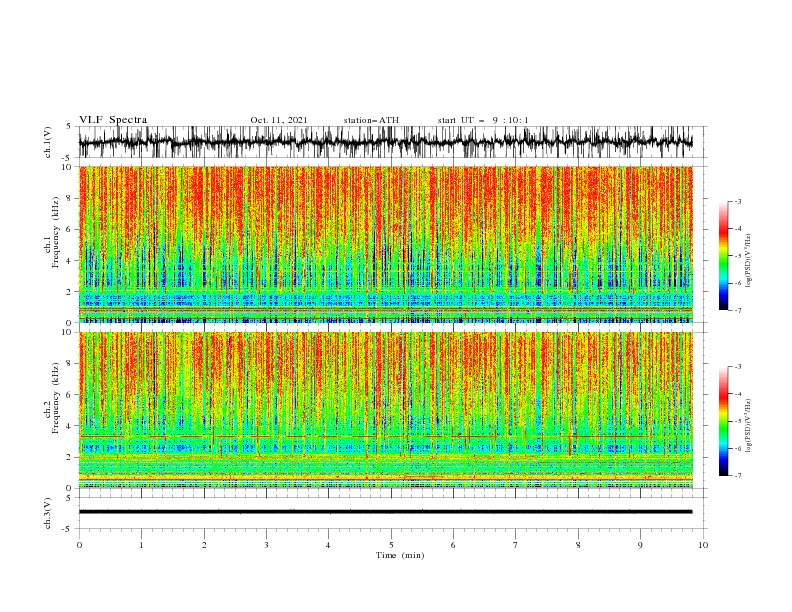Click the date 'Oct. 11, 2021'

click(279, 120)
